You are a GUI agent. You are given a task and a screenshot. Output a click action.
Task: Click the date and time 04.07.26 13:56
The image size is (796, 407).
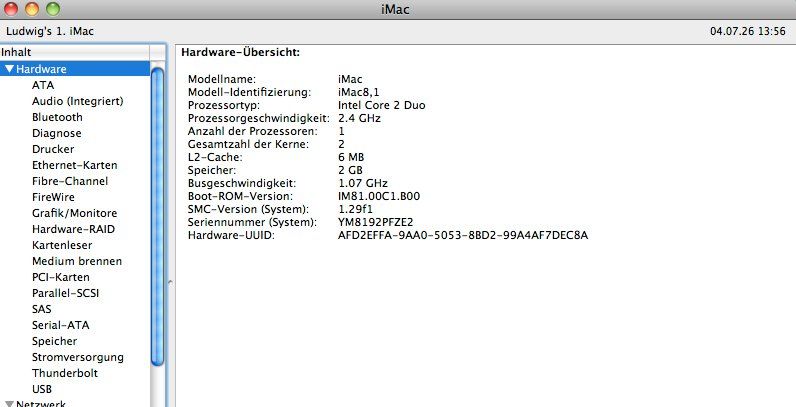click(x=748, y=31)
